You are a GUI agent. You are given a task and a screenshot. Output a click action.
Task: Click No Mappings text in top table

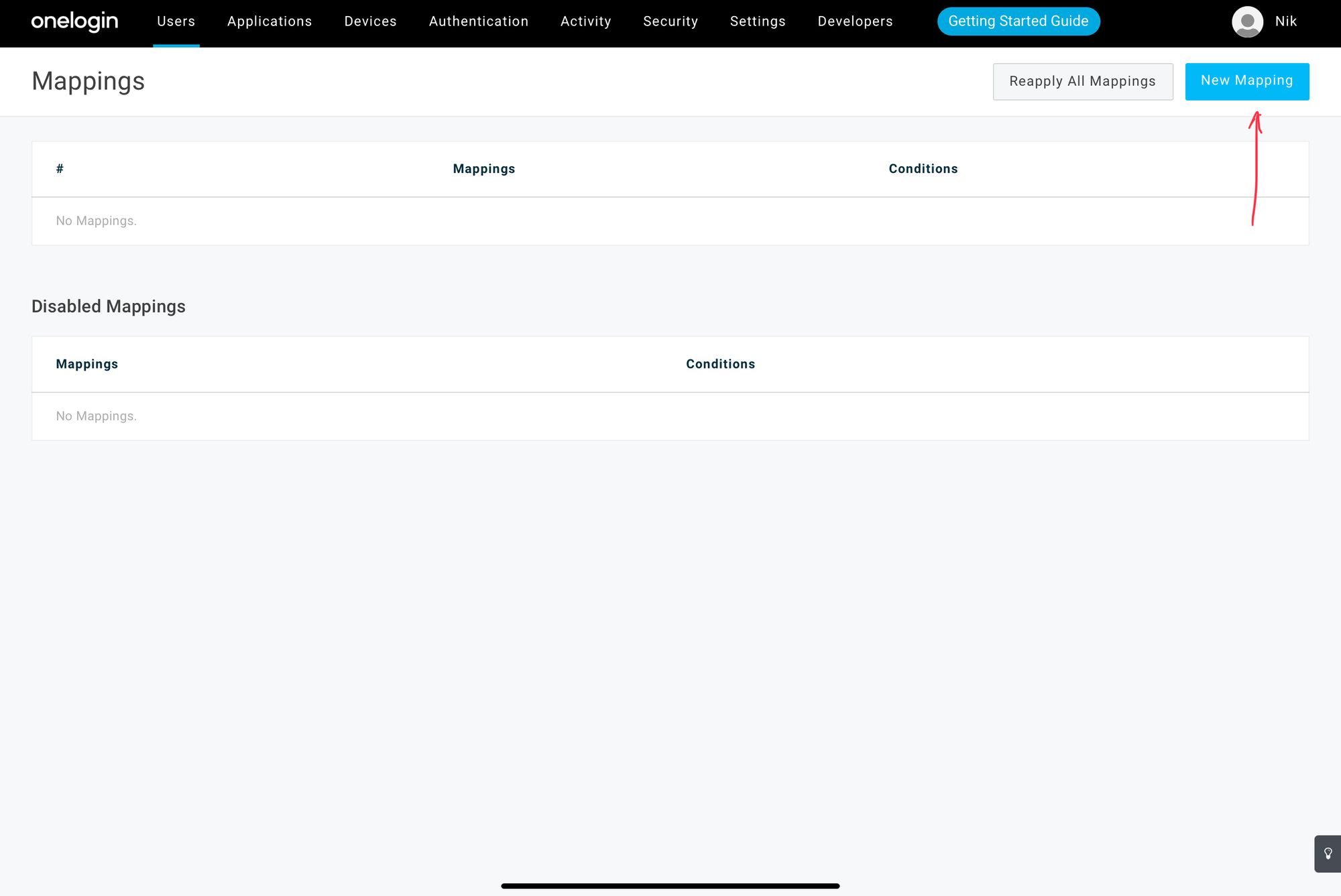click(x=96, y=221)
